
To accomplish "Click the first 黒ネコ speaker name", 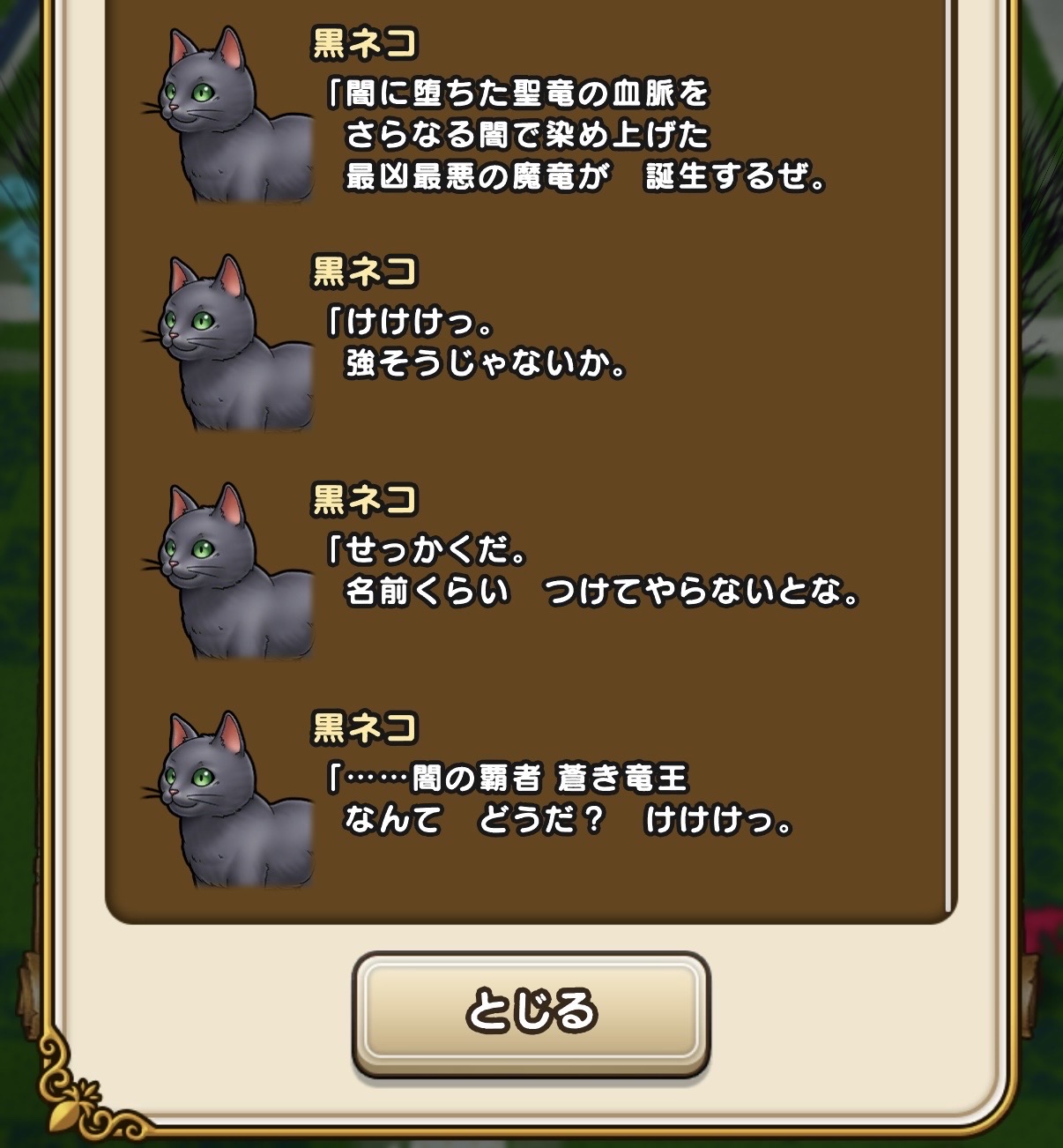I will 364,43.
